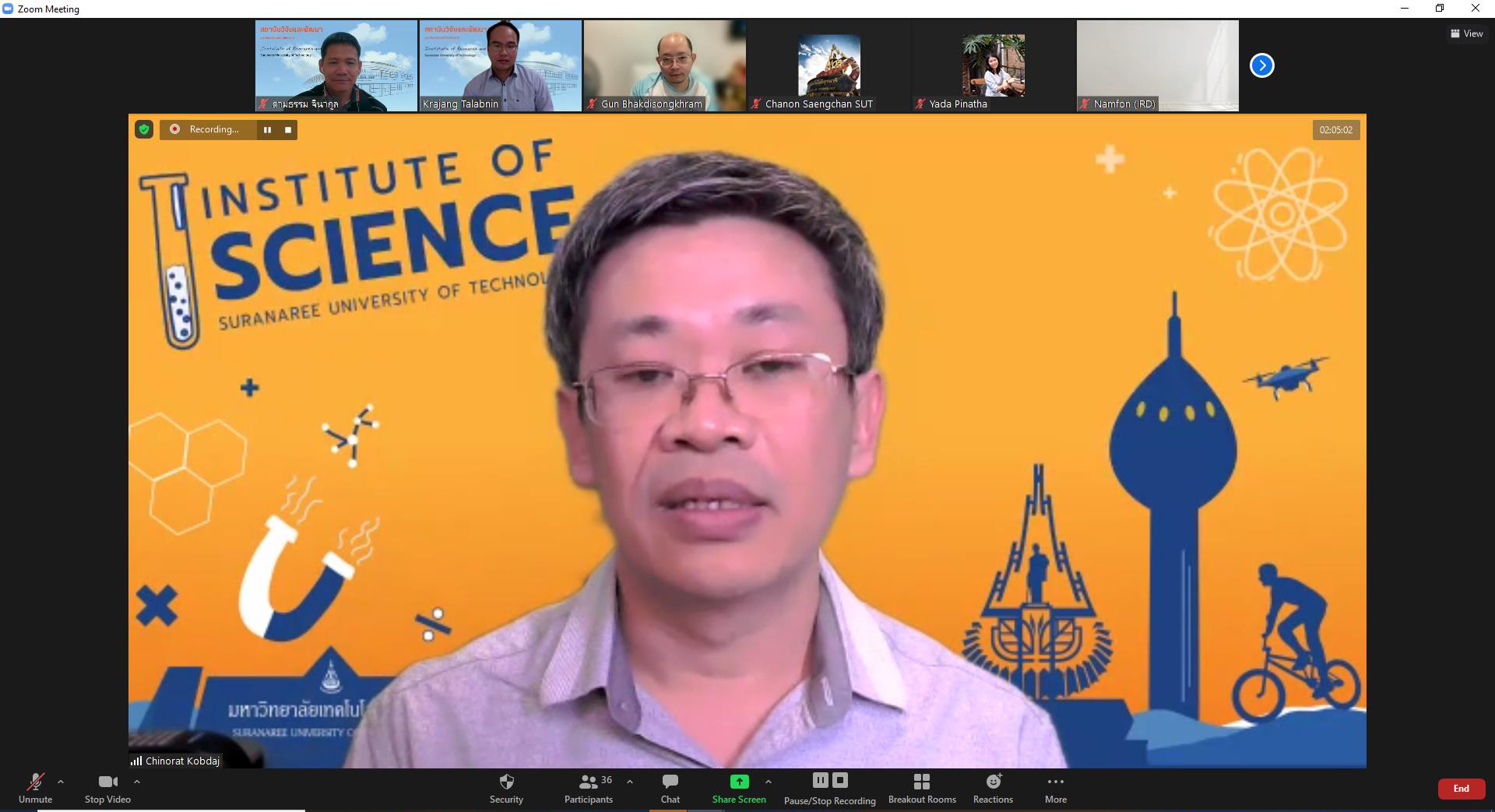Toggle Stop Video camera
Image resolution: width=1495 pixels, height=812 pixels.
pos(107,787)
